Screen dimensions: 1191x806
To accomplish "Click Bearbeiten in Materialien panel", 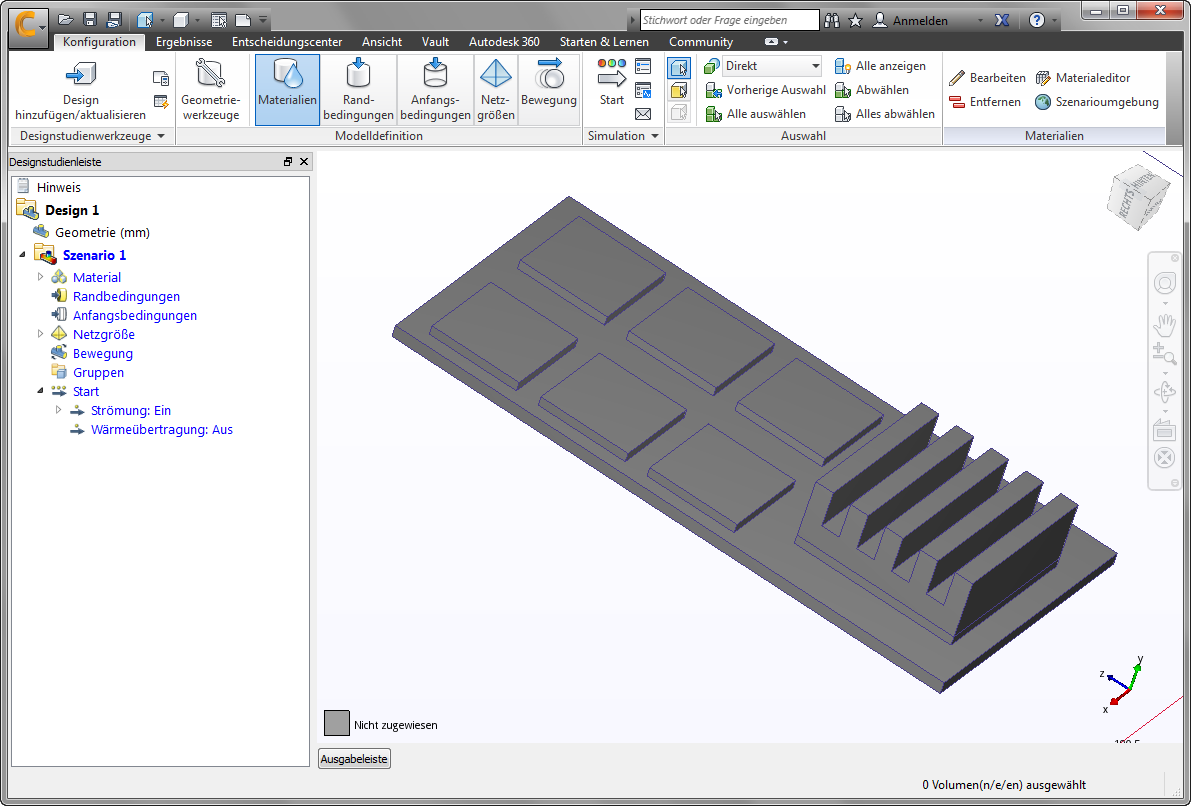I will click(x=987, y=77).
